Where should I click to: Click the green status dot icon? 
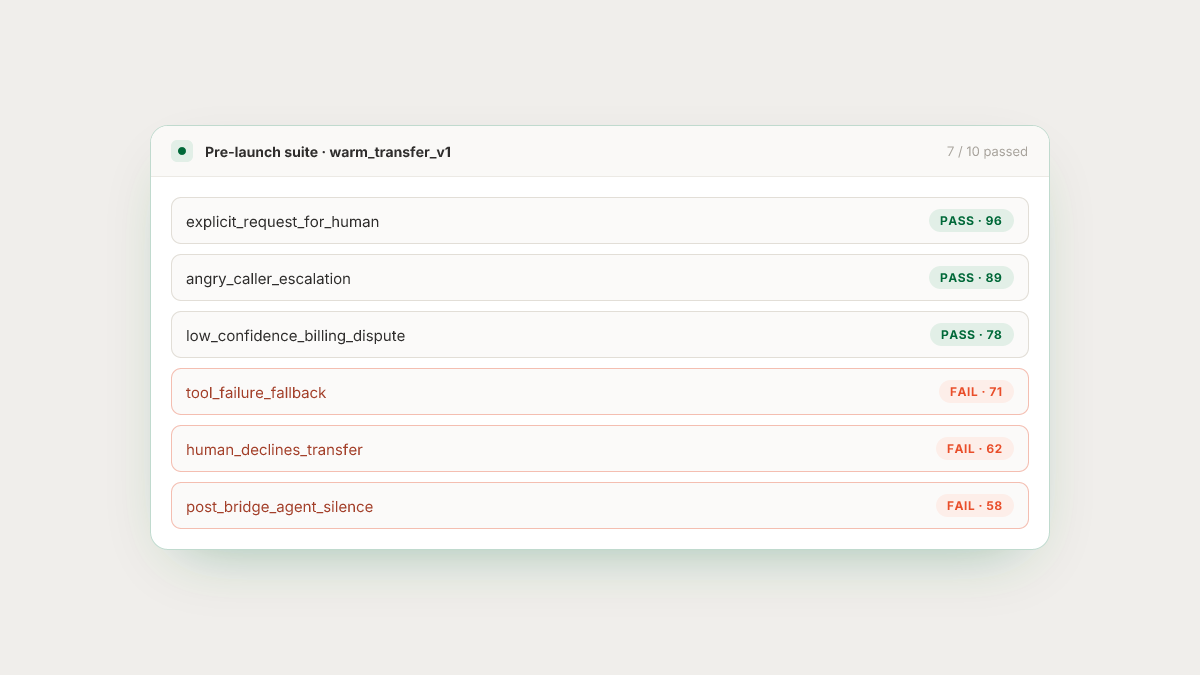[182, 152]
